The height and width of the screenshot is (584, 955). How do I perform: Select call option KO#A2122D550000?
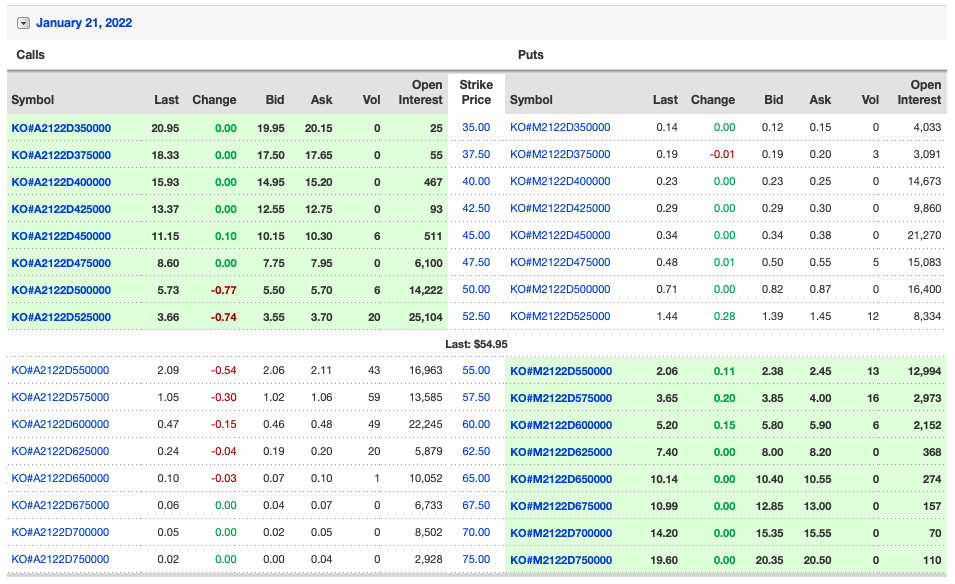(x=60, y=371)
